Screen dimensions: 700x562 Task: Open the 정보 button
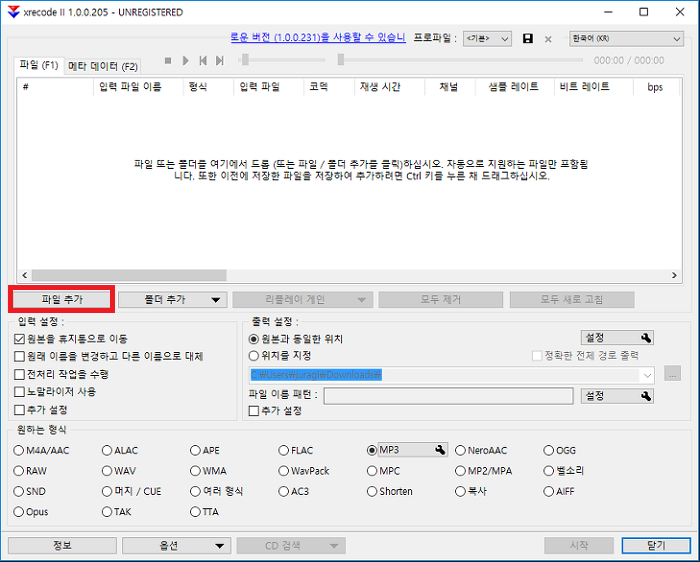pyautogui.click(x=62, y=546)
